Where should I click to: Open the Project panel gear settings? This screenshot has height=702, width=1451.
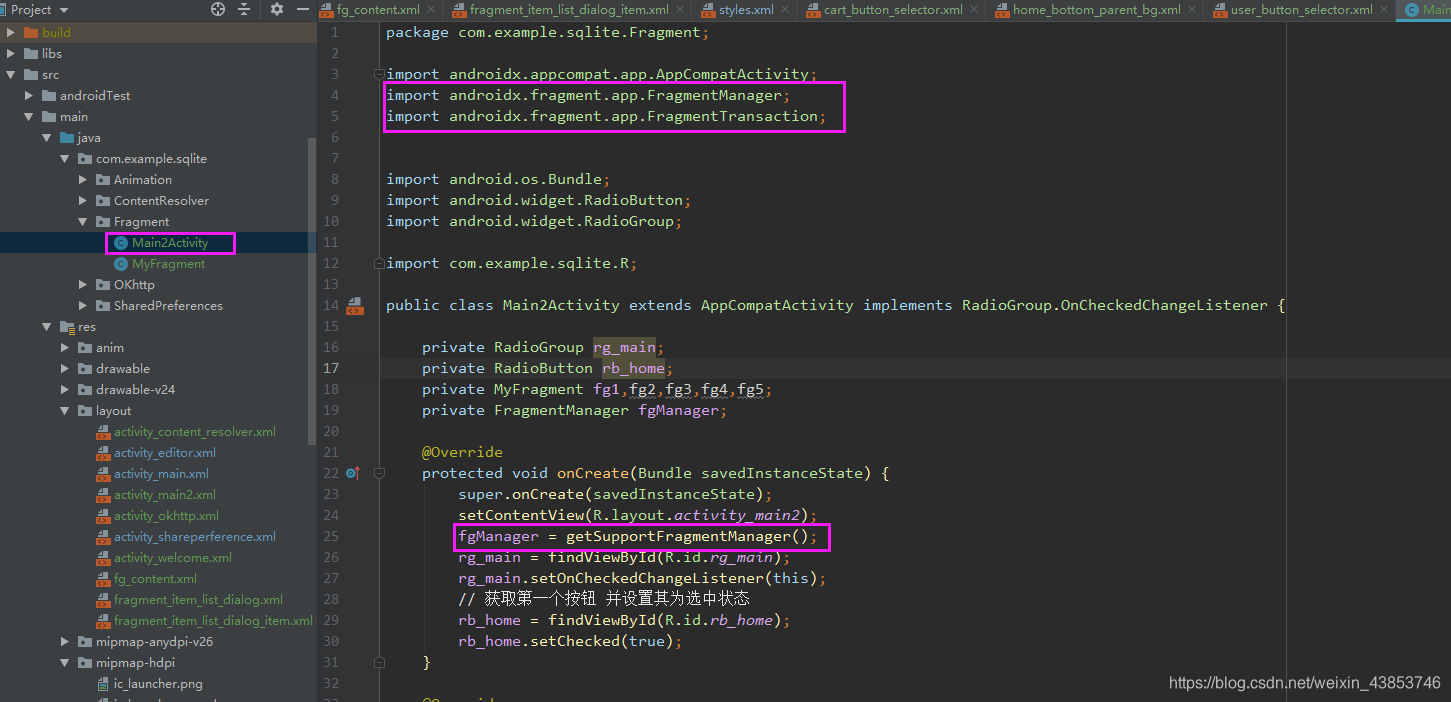click(277, 10)
